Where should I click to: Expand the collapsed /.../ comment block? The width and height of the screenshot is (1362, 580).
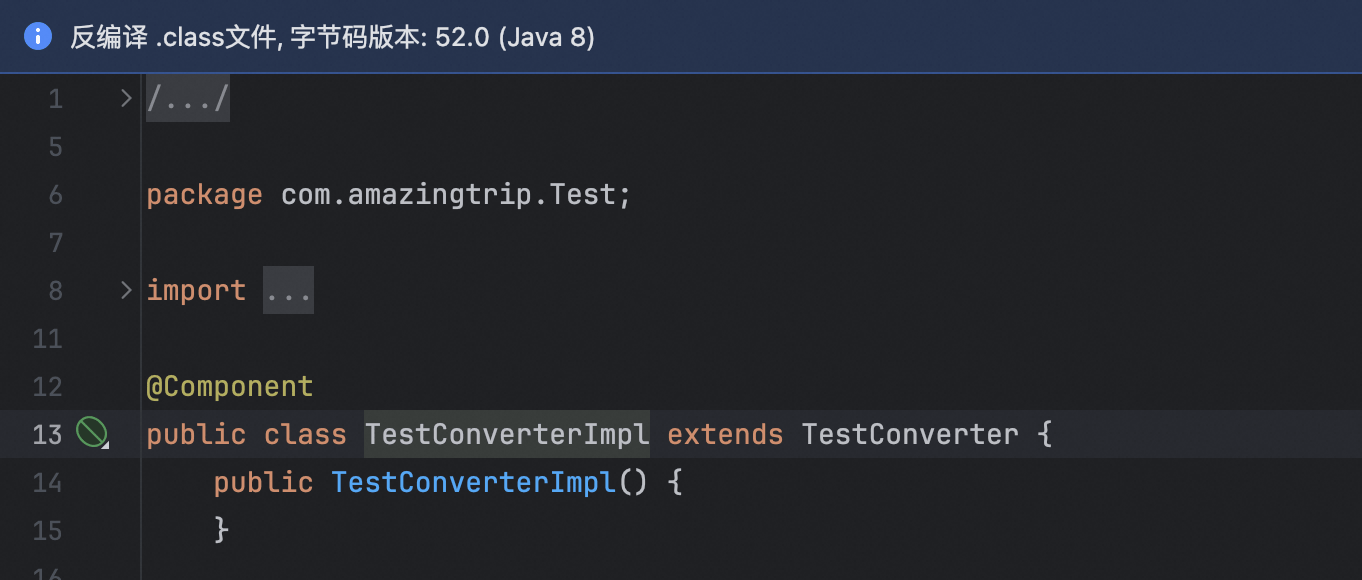click(188, 98)
